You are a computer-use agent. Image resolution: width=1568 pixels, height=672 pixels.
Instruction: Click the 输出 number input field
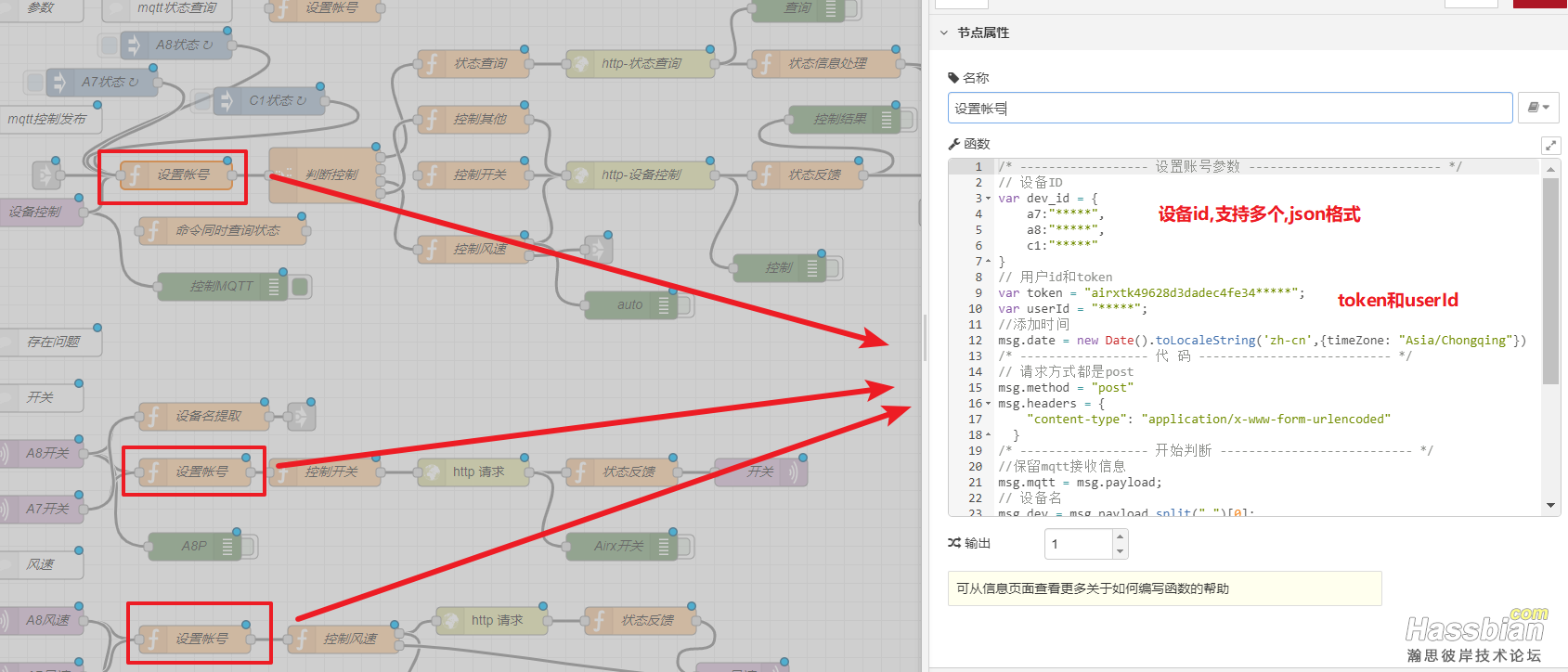pyautogui.click(x=1079, y=544)
